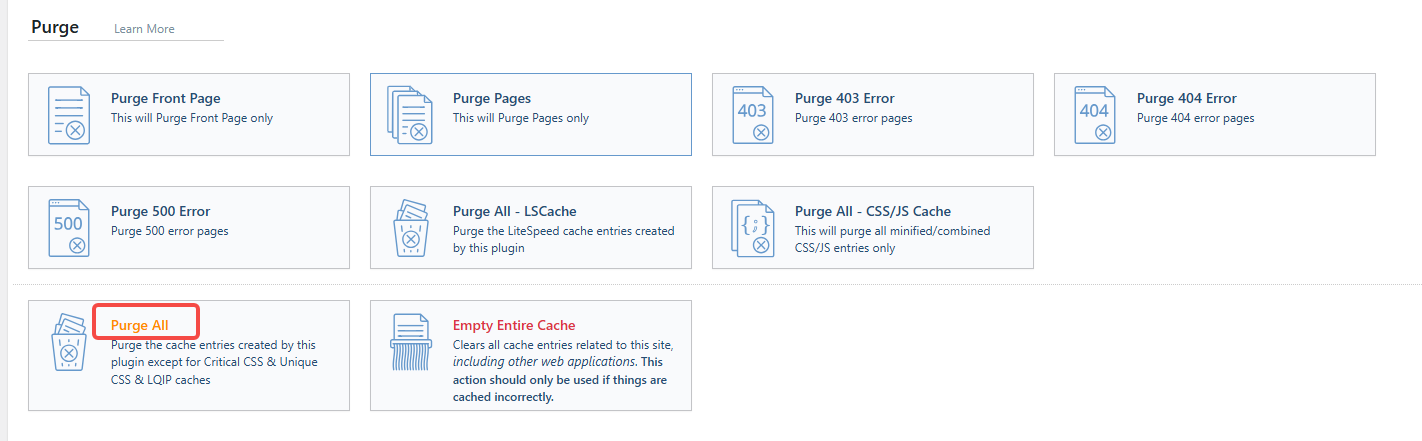The image size is (1422, 441).
Task: Click the Purge 500 Error title
Action: [x=160, y=212]
